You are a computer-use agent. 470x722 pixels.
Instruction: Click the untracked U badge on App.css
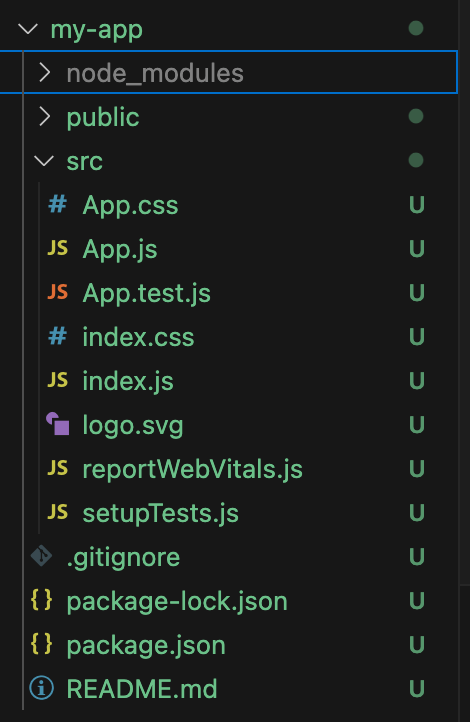(417, 205)
